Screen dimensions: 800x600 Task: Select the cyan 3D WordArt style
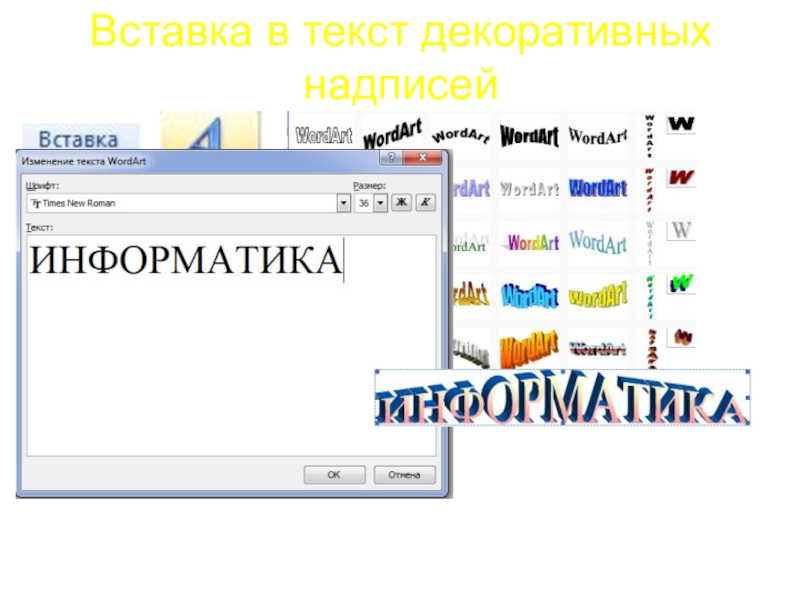point(529,295)
